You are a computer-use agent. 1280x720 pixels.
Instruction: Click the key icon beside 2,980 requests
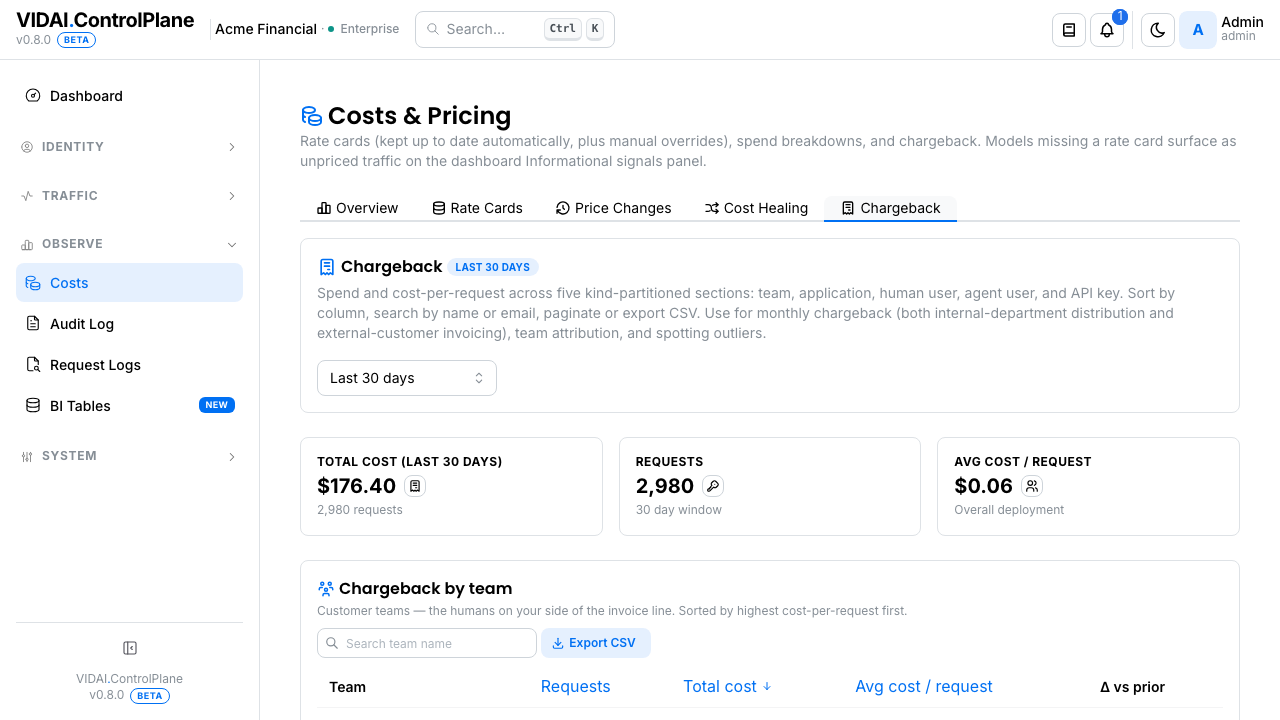[x=713, y=486]
